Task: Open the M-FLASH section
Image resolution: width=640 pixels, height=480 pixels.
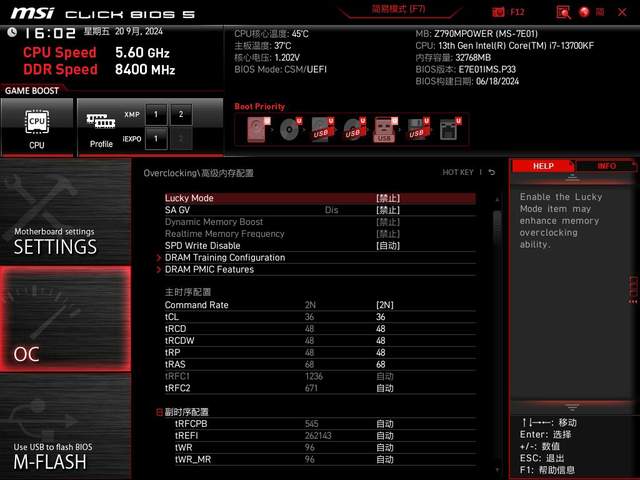Action: (65, 427)
